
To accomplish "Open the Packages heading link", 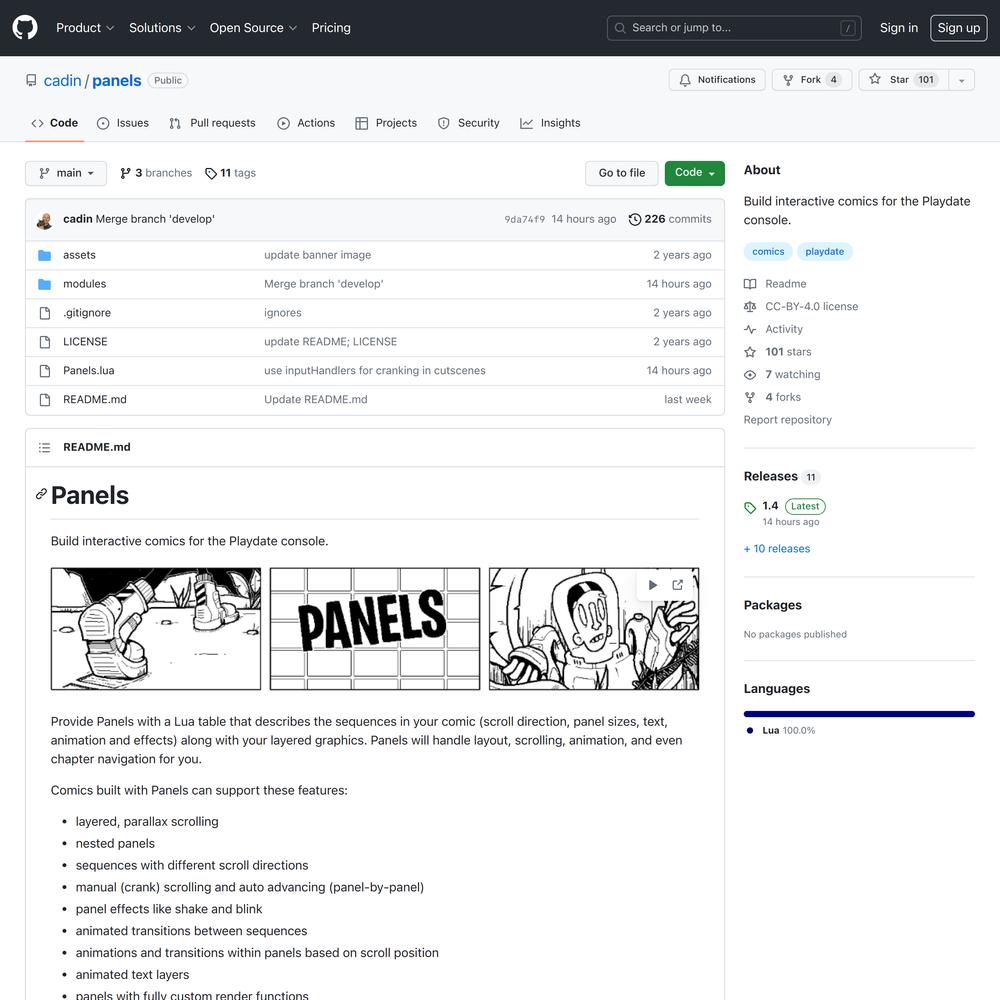I will click(x=772, y=605).
